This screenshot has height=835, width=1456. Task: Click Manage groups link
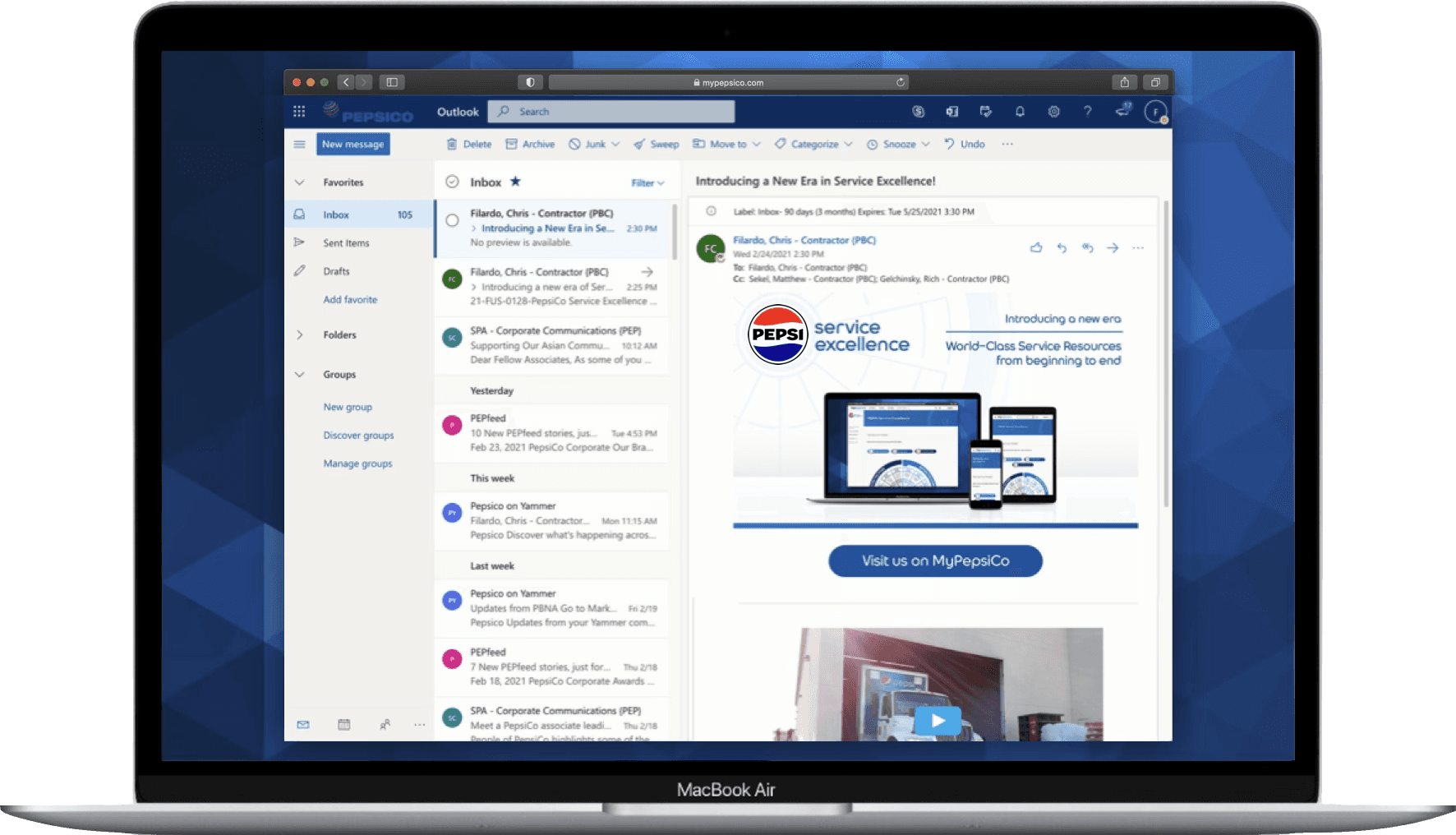coord(357,464)
